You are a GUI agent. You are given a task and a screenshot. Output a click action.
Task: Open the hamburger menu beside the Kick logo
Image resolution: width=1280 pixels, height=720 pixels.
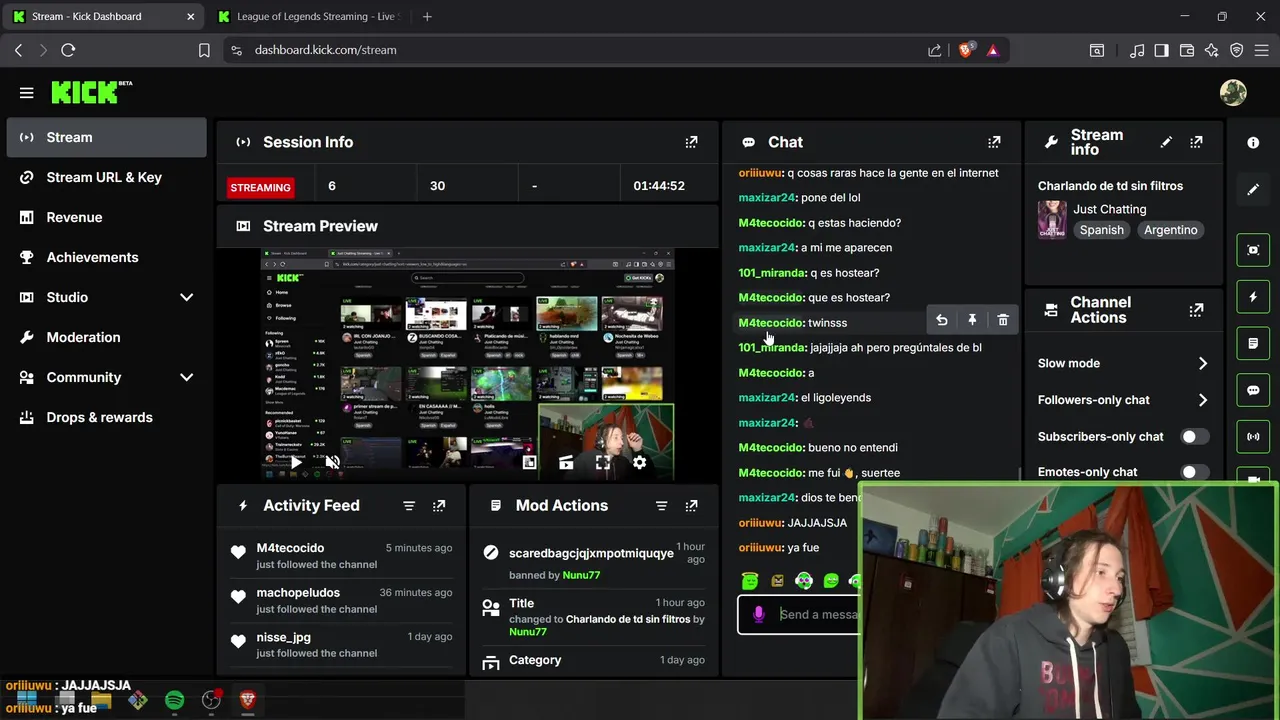coord(27,93)
